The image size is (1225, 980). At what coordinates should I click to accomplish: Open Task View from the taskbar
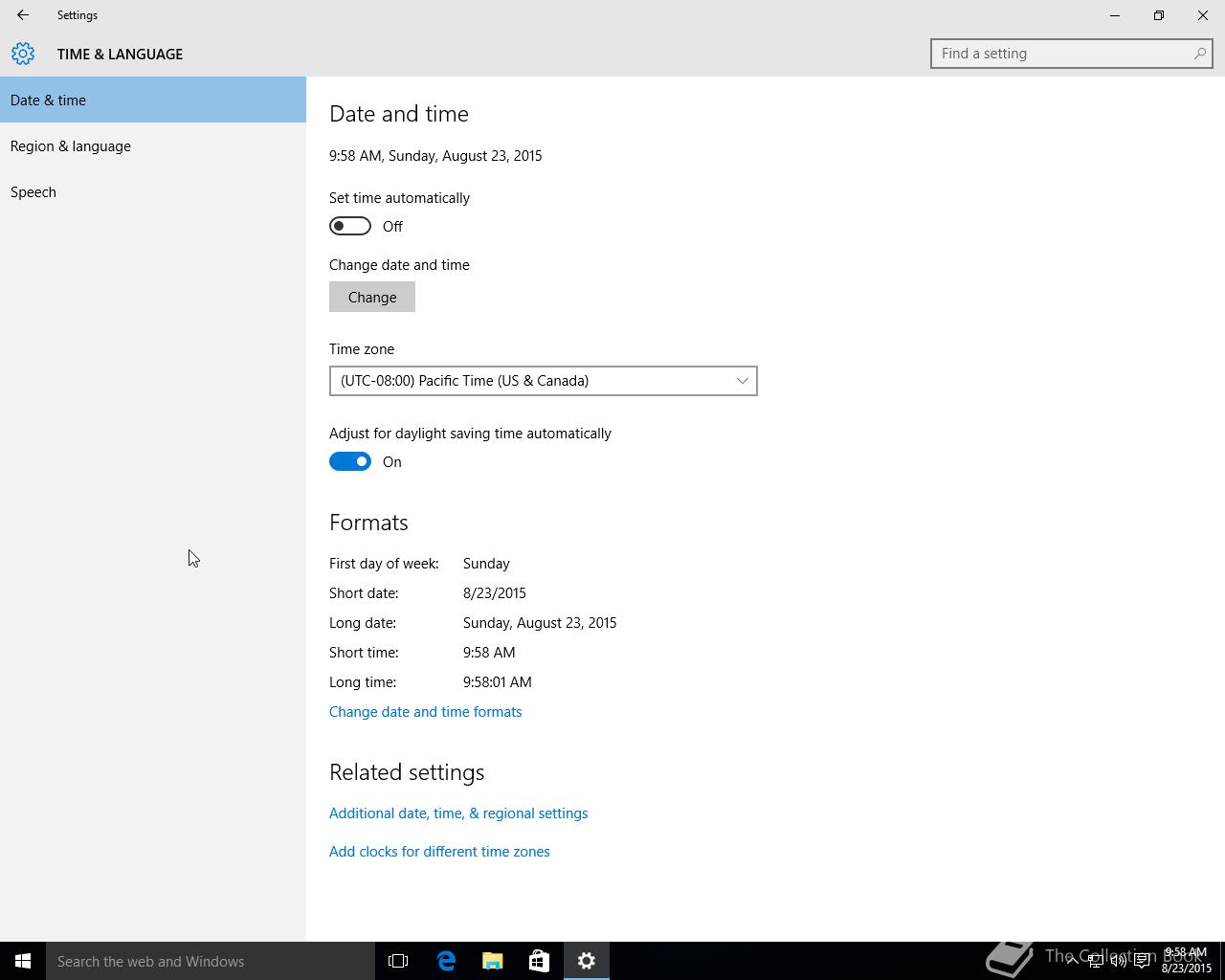pos(398,961)
